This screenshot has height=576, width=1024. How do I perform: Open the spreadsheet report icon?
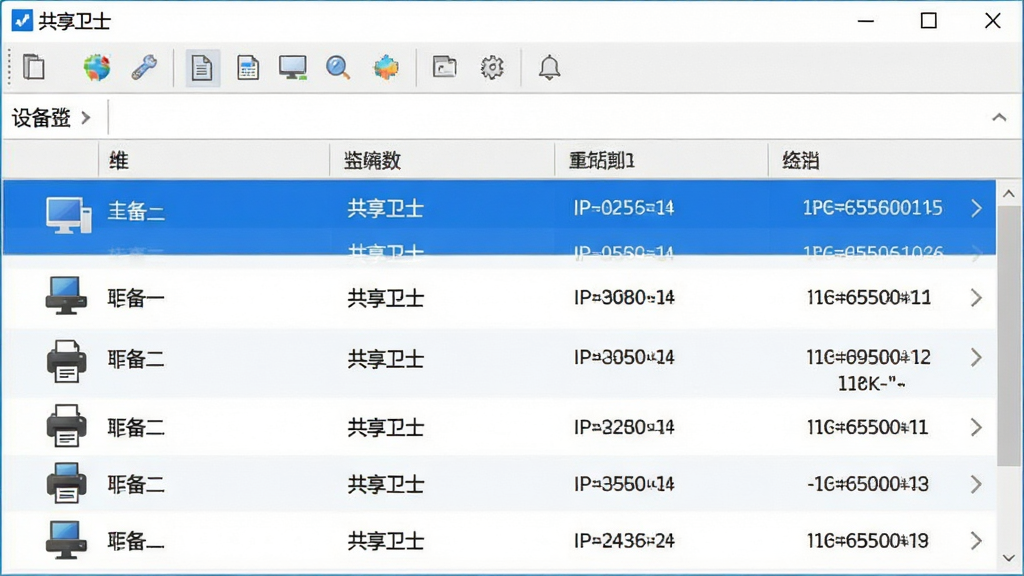tap(248, 67)
